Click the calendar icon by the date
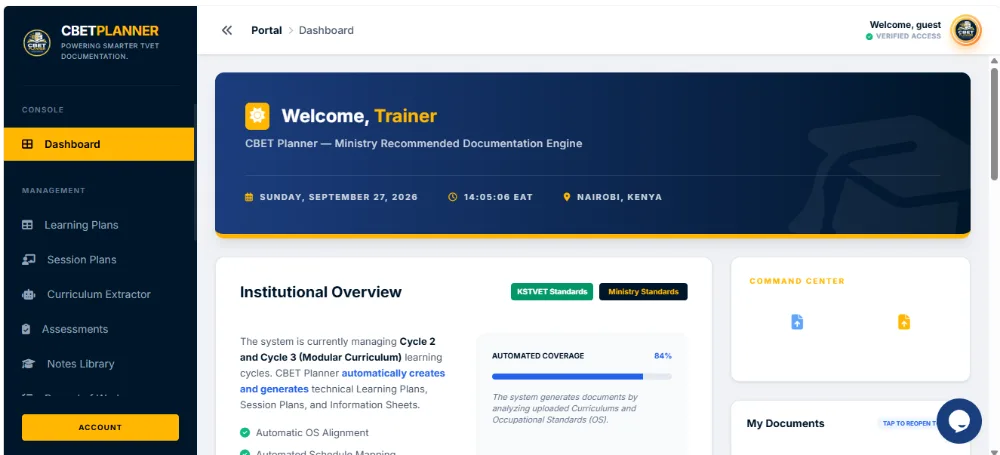This screenshot has width=1000, height=455. pos(249,197)
